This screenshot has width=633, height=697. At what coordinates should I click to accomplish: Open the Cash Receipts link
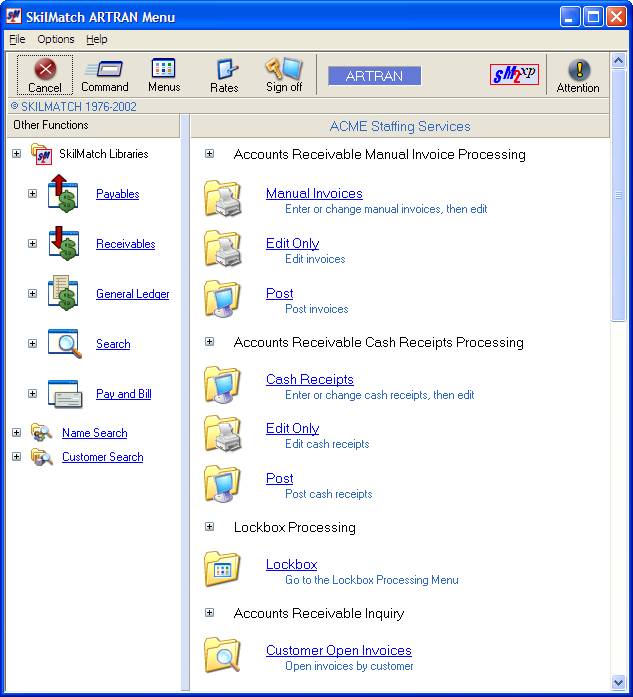(309, 379)
